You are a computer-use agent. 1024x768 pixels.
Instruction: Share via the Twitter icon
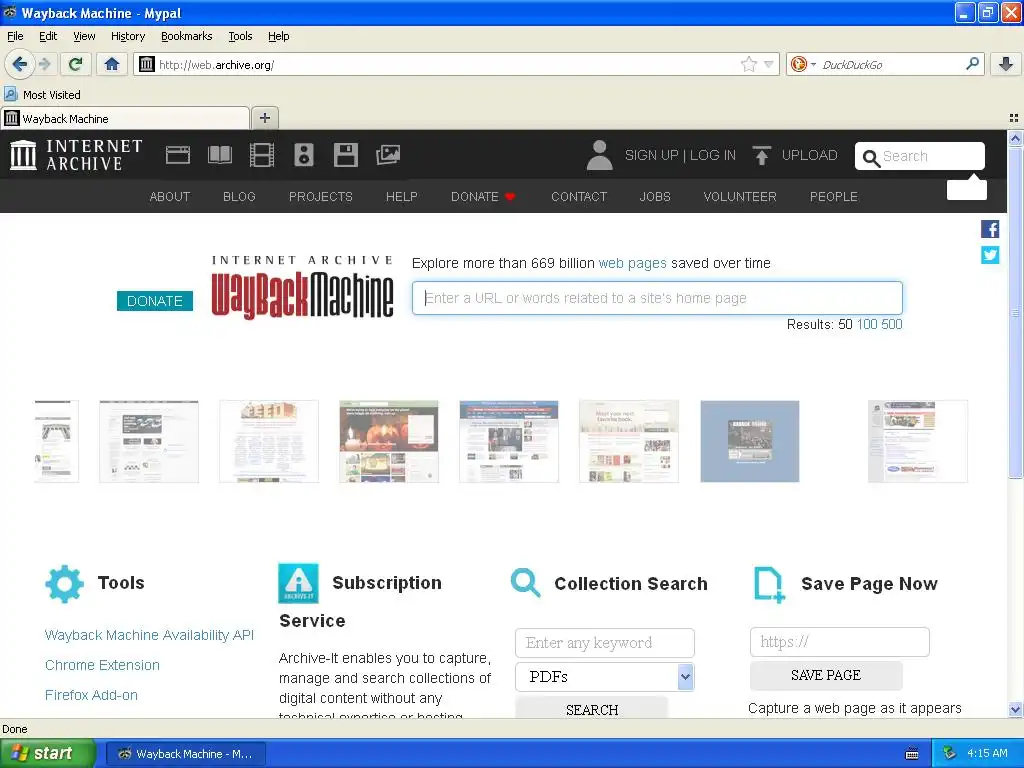point(990,255)
